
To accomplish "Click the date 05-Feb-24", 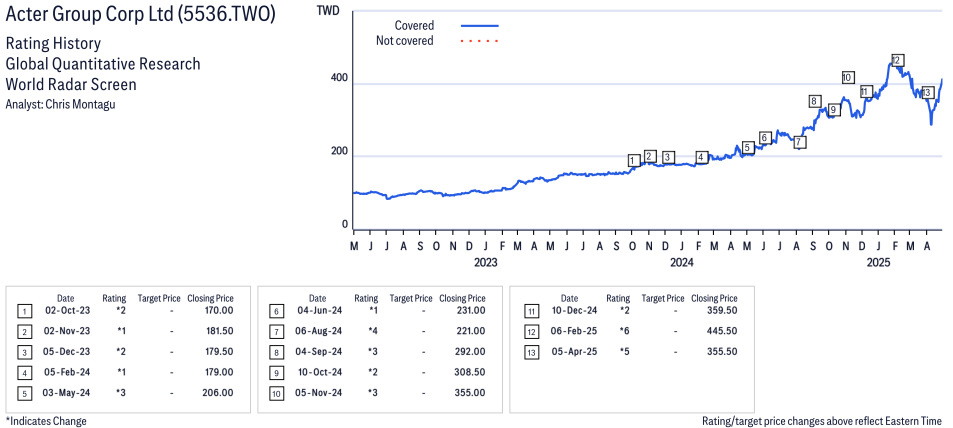I will pyautogui.click(x=67, y=372).
